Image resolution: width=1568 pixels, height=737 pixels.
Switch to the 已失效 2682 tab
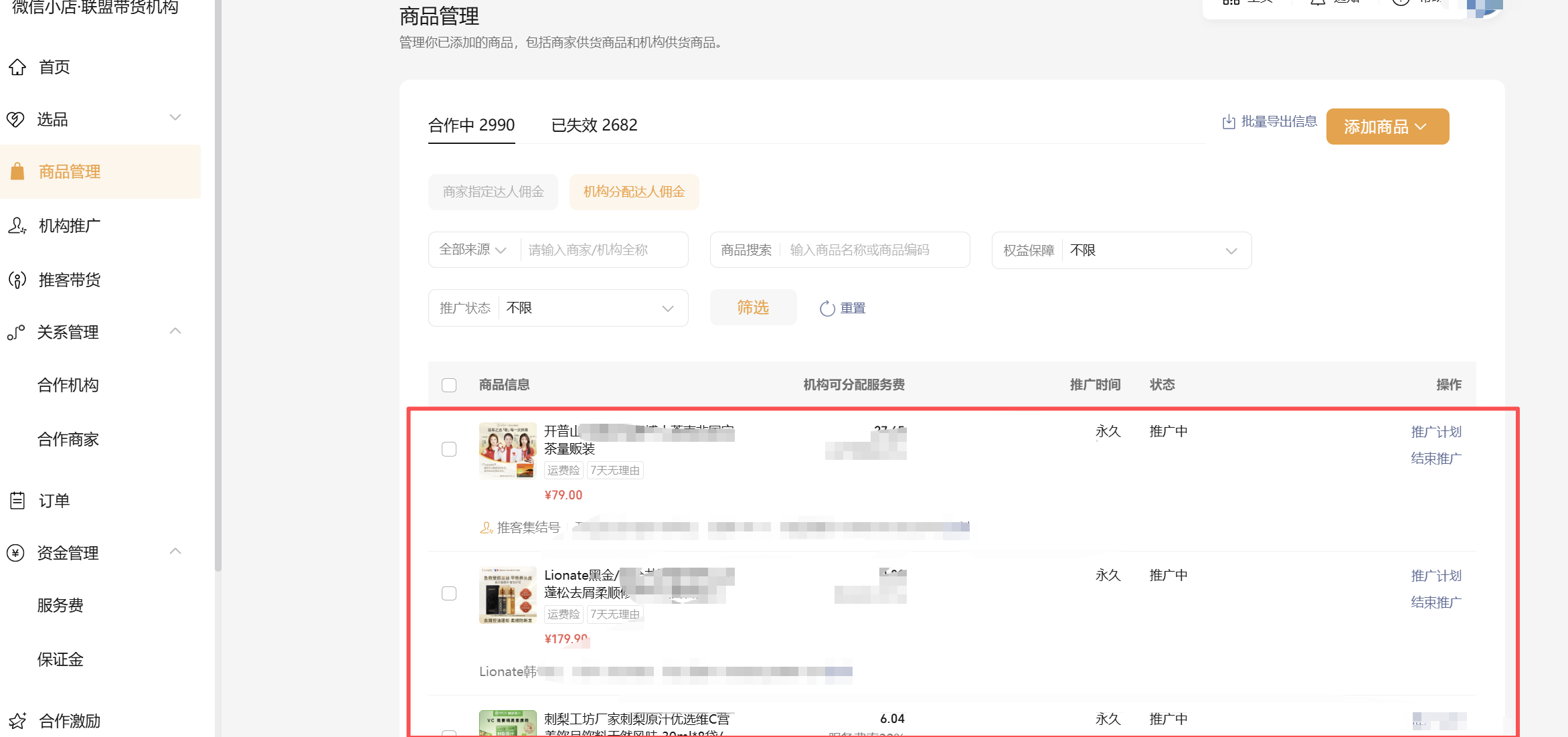pos(594,125)
